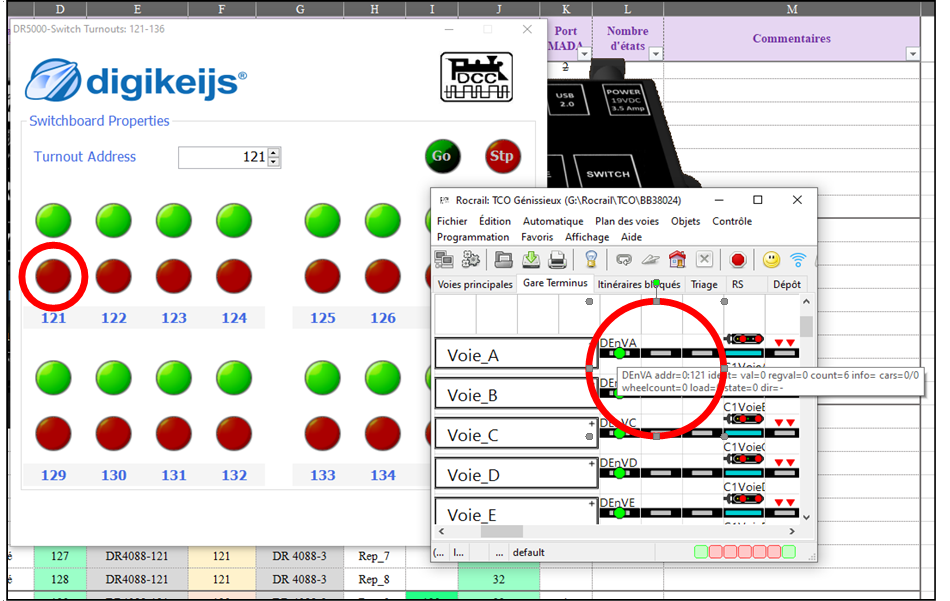Switch to the Triage tab
This screenshot has height=601, width=950.
coord(704,284)
